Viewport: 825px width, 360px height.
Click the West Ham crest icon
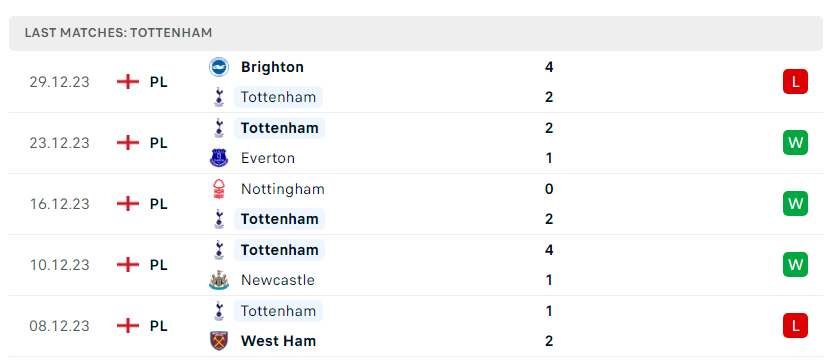(x=219, y=341)
